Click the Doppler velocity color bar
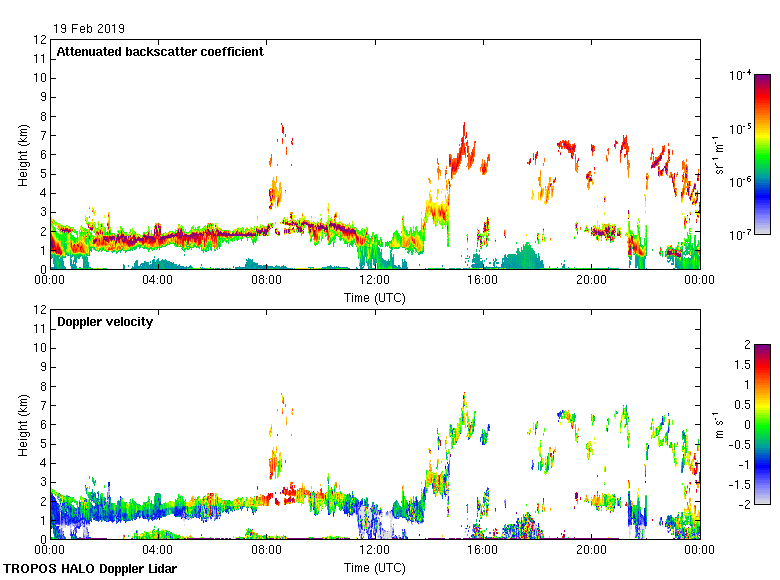Viewport: 780px width, 580px height. [762, 424]
